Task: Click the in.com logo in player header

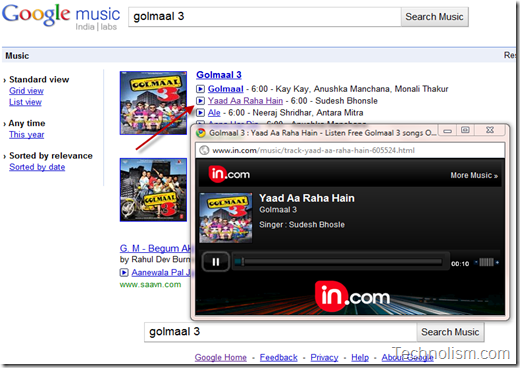Action: pos(229,174)
